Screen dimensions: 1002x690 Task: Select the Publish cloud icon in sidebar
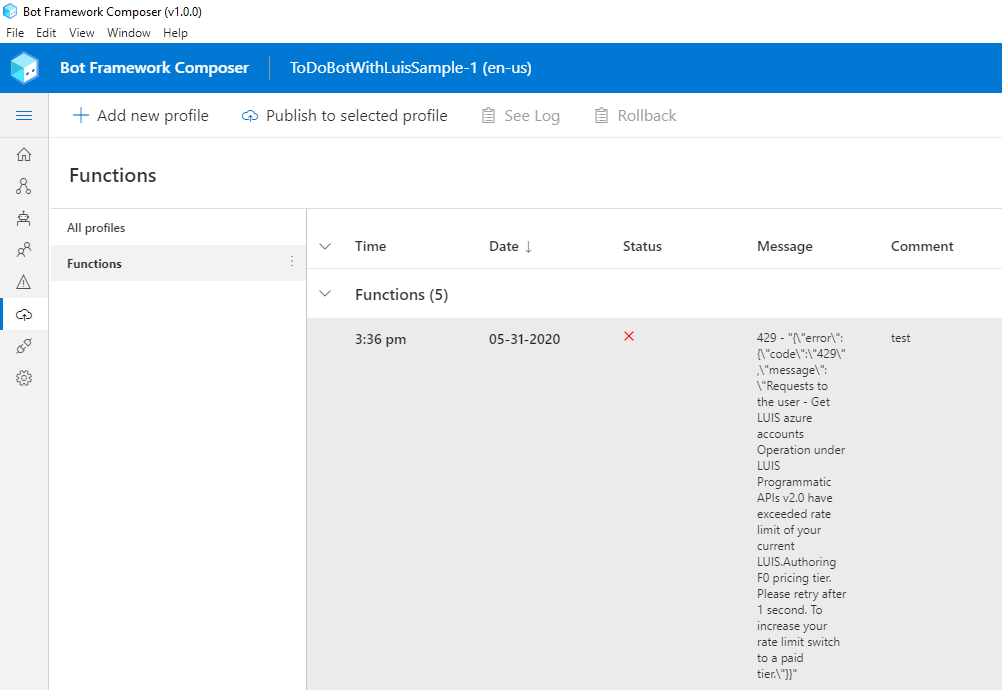pos(24,314)
